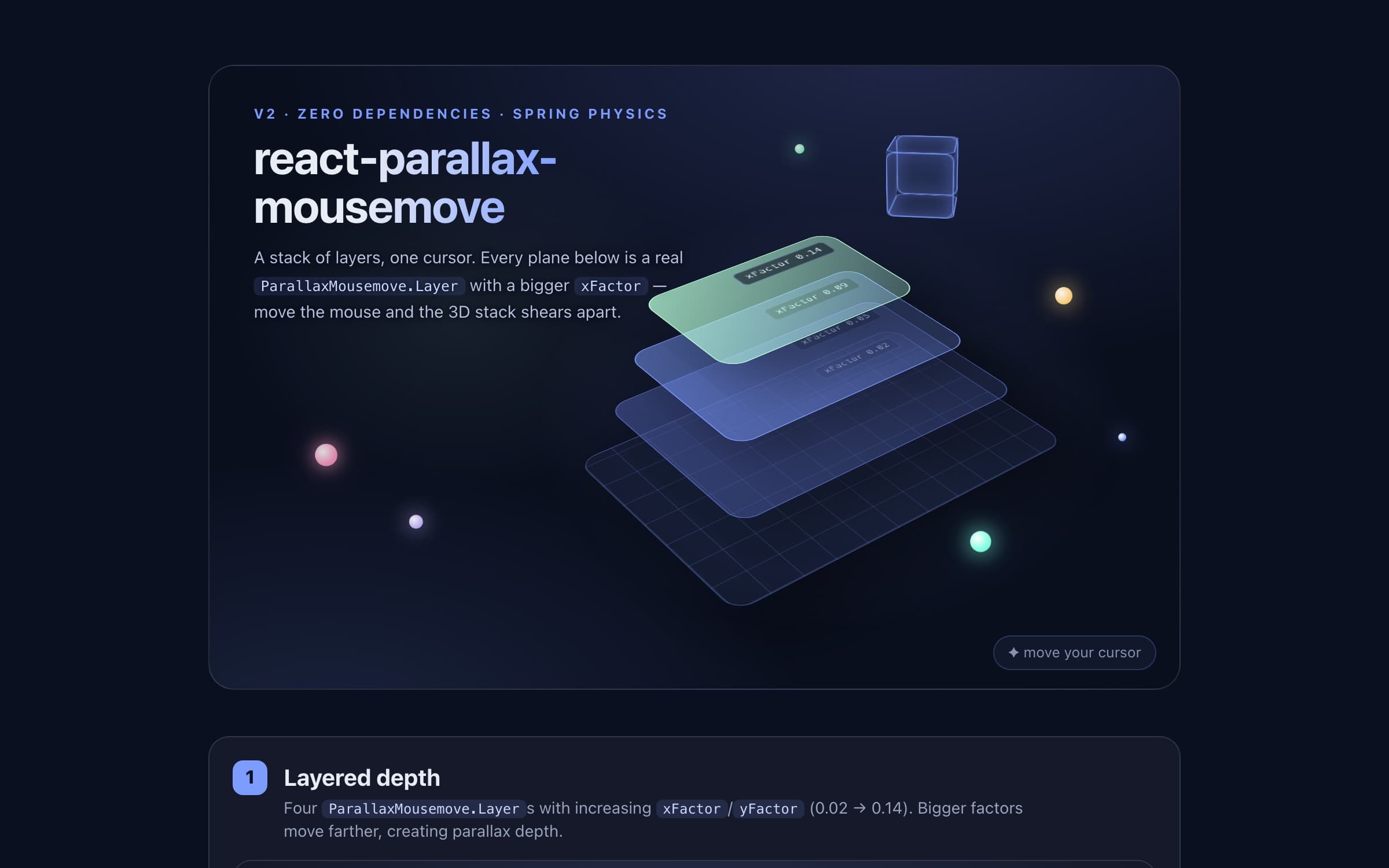Click the teal glowing orb

(x=980, y=542)
